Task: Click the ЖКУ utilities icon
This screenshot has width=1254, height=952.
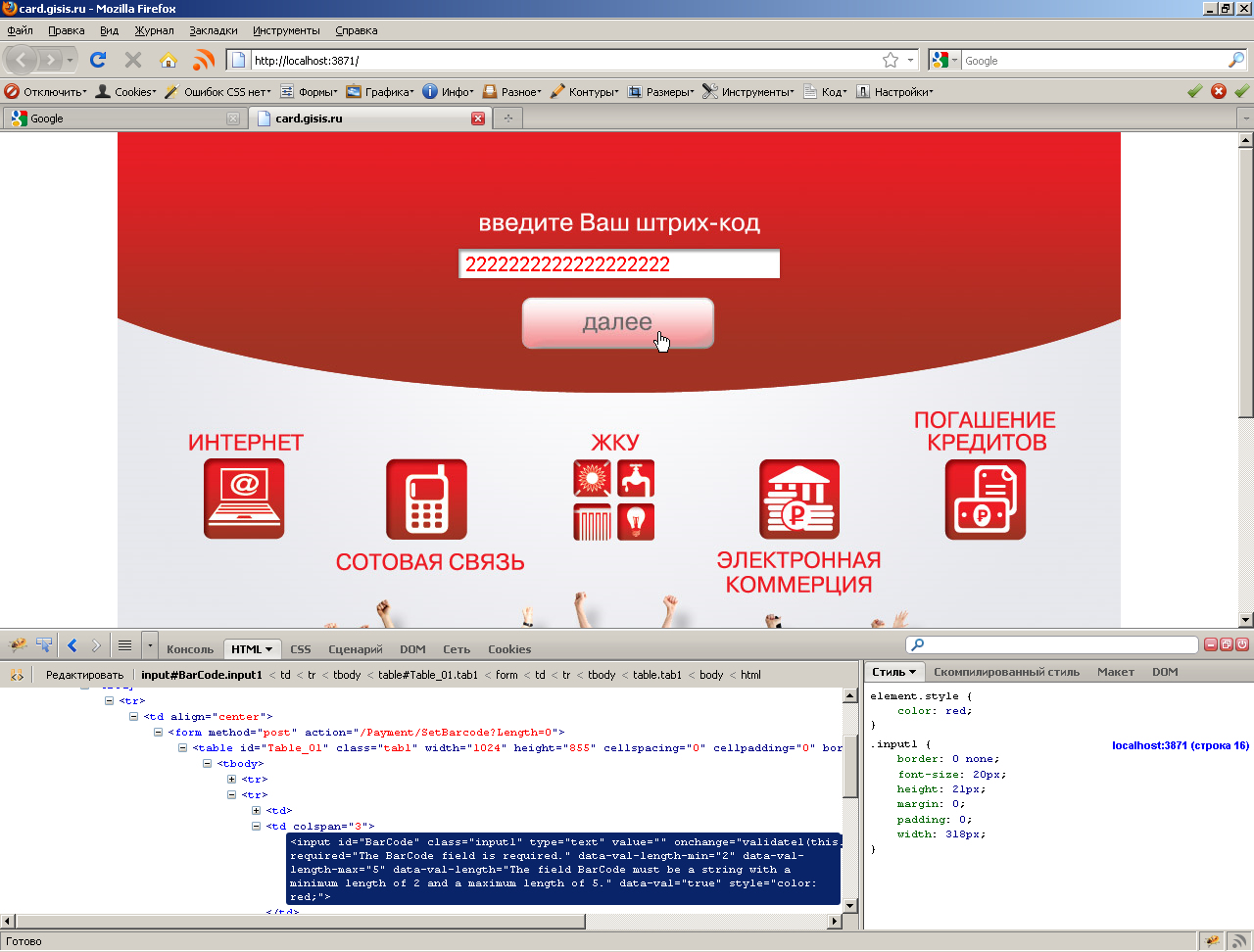Action: (x=614, y=500)
